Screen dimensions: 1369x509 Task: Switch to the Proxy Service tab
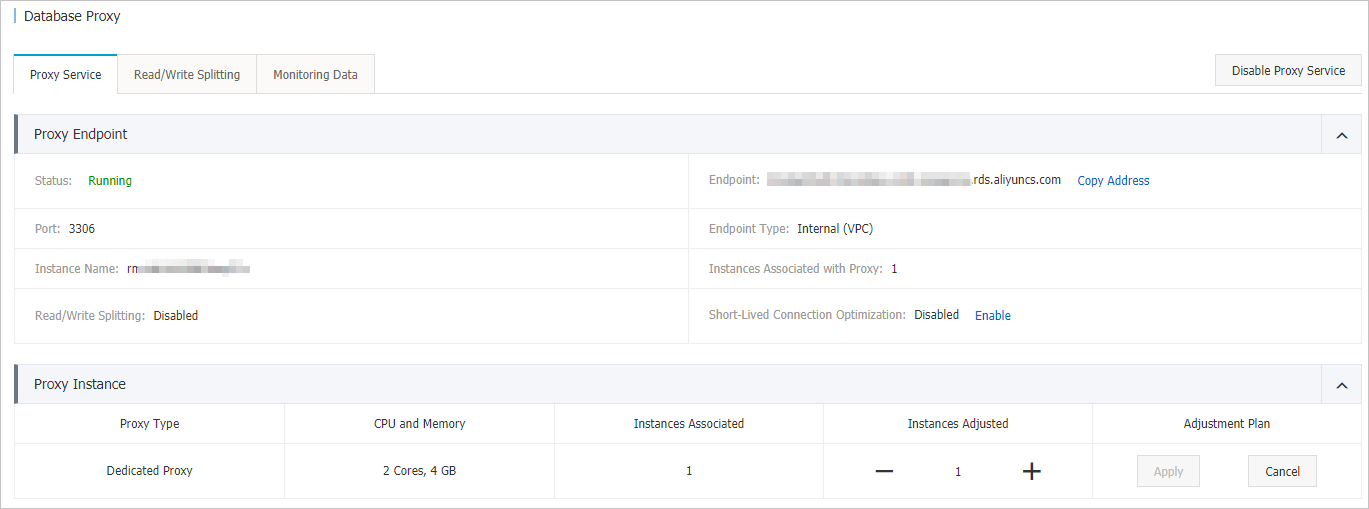click(x=66, y=75)
